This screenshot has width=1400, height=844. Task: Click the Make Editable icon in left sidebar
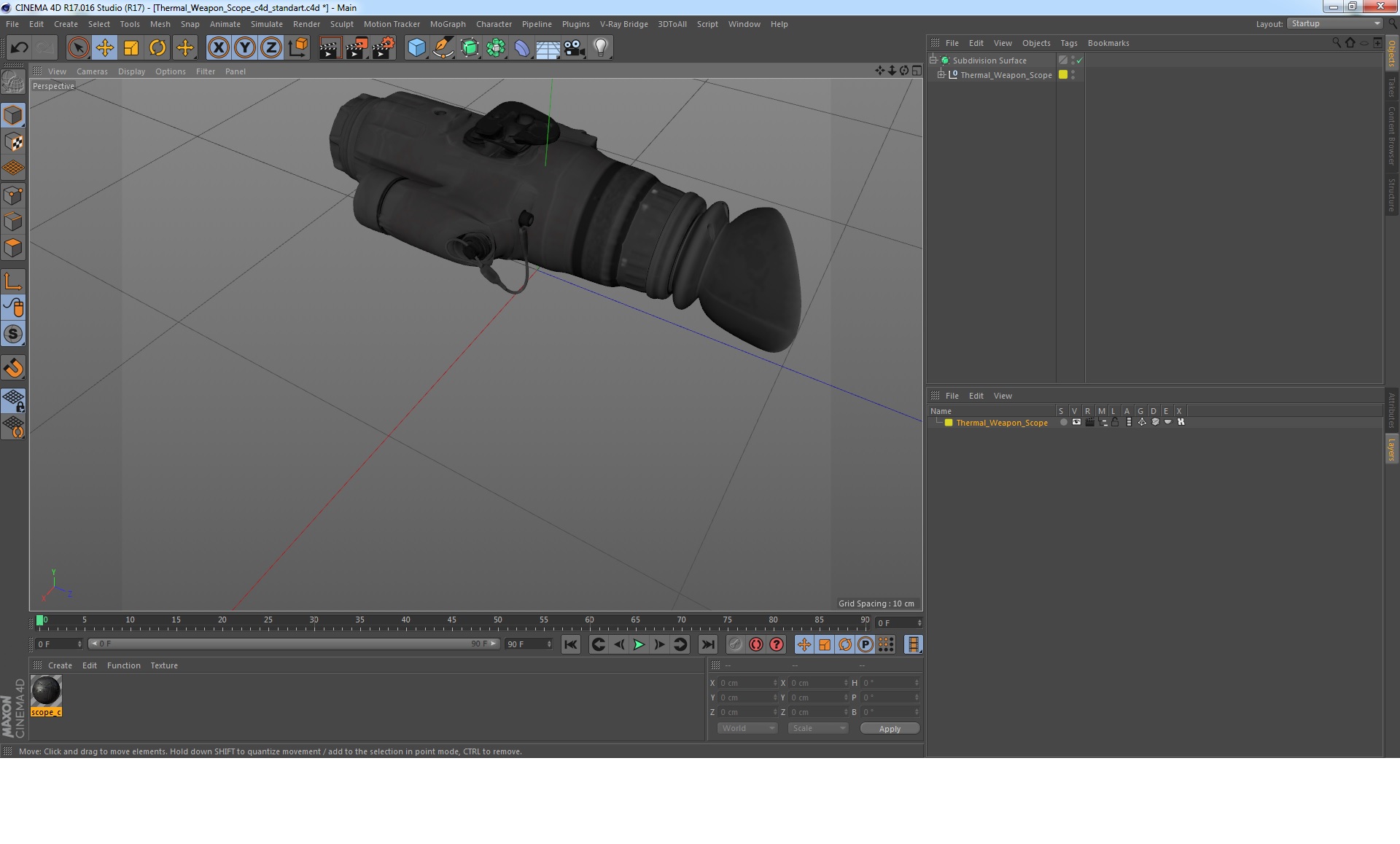(13, 82)
